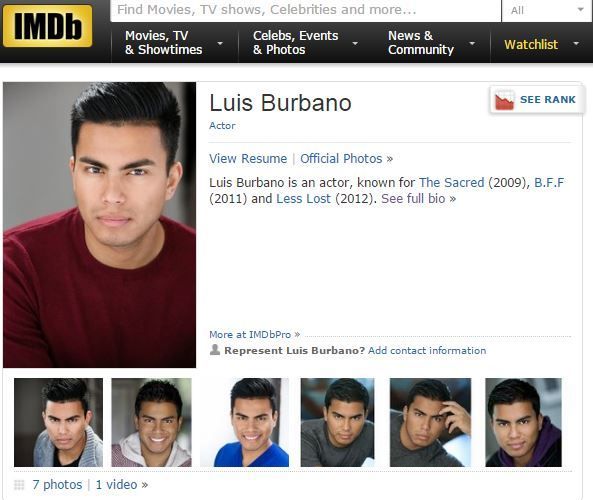The height and width of the screenshot is (500, 593).
Task: Open The Sacred movie link
Action: tap(452, 183)
